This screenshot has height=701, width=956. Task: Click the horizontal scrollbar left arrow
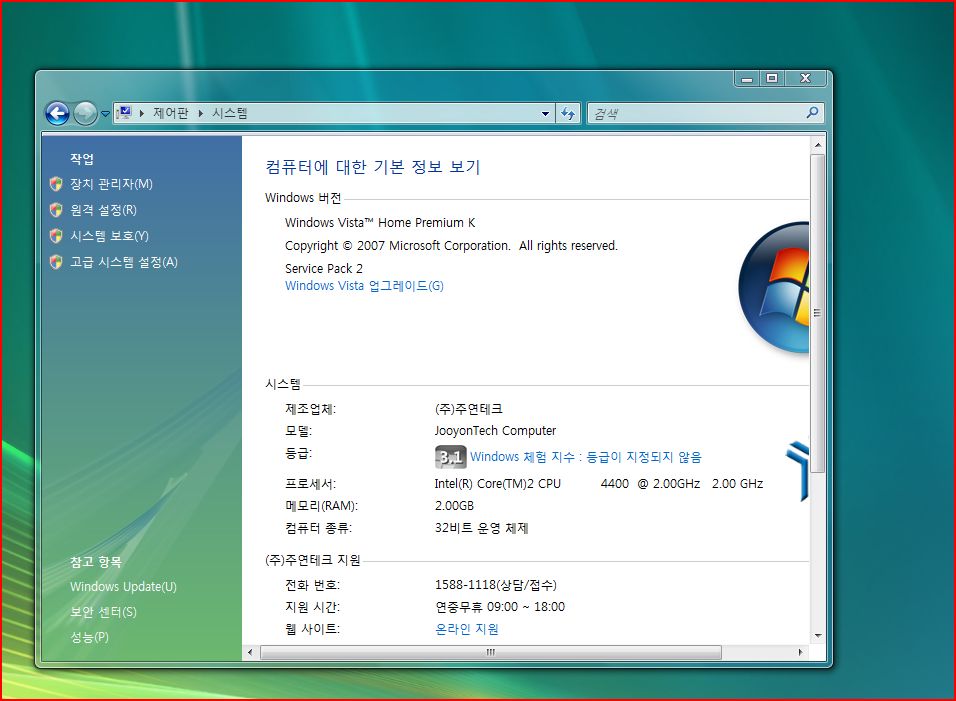click(250, 652)
